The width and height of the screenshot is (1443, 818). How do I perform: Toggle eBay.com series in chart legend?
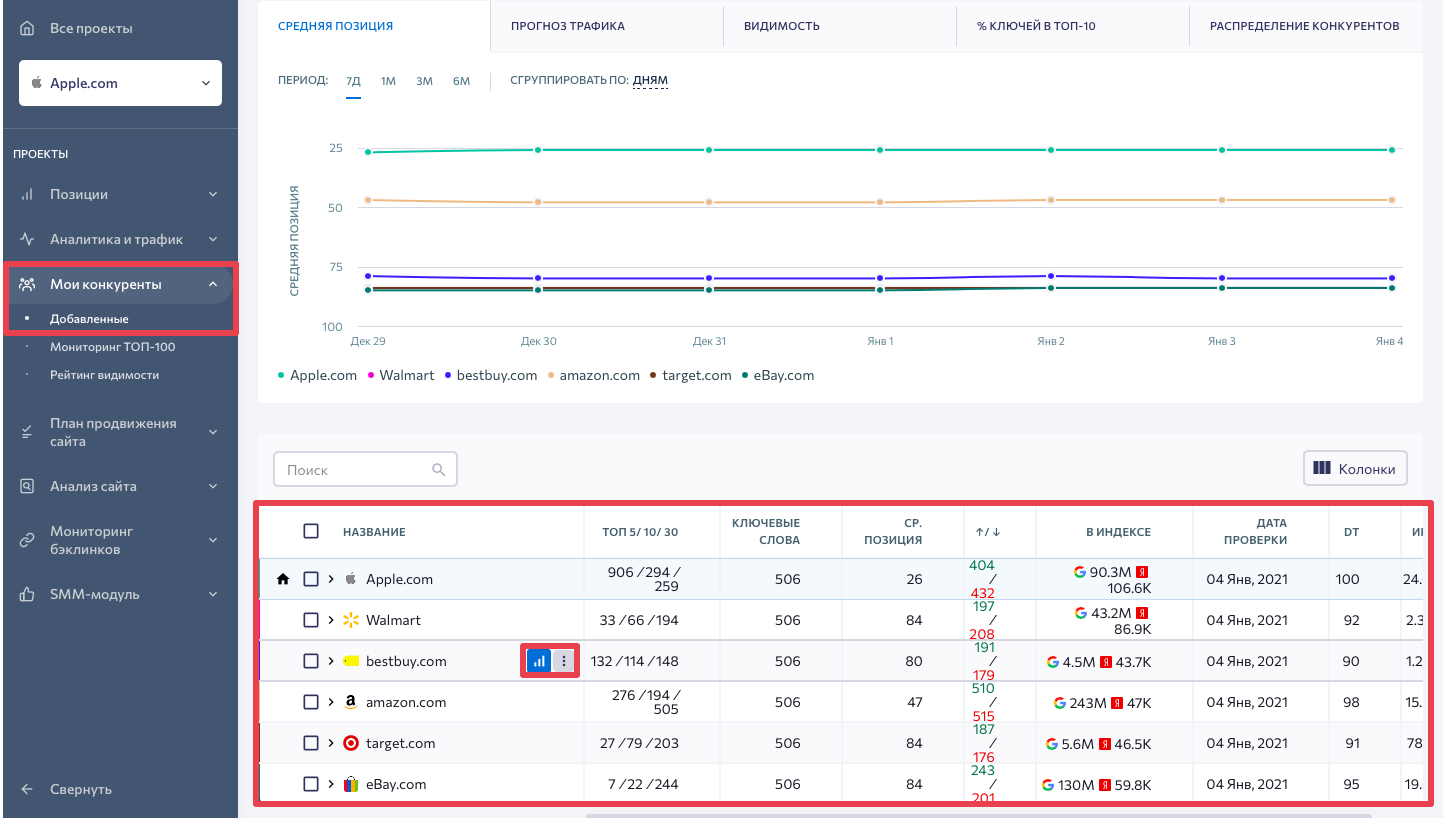click(x=778, y=375)
